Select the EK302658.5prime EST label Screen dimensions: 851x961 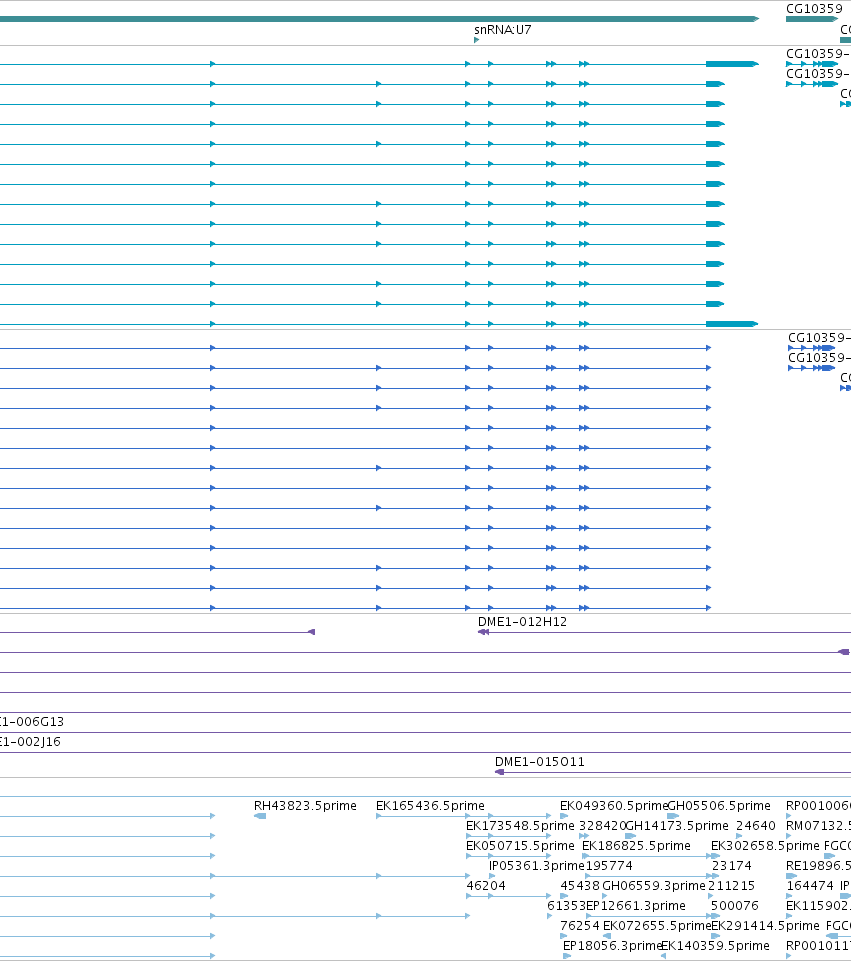[765, 846]
